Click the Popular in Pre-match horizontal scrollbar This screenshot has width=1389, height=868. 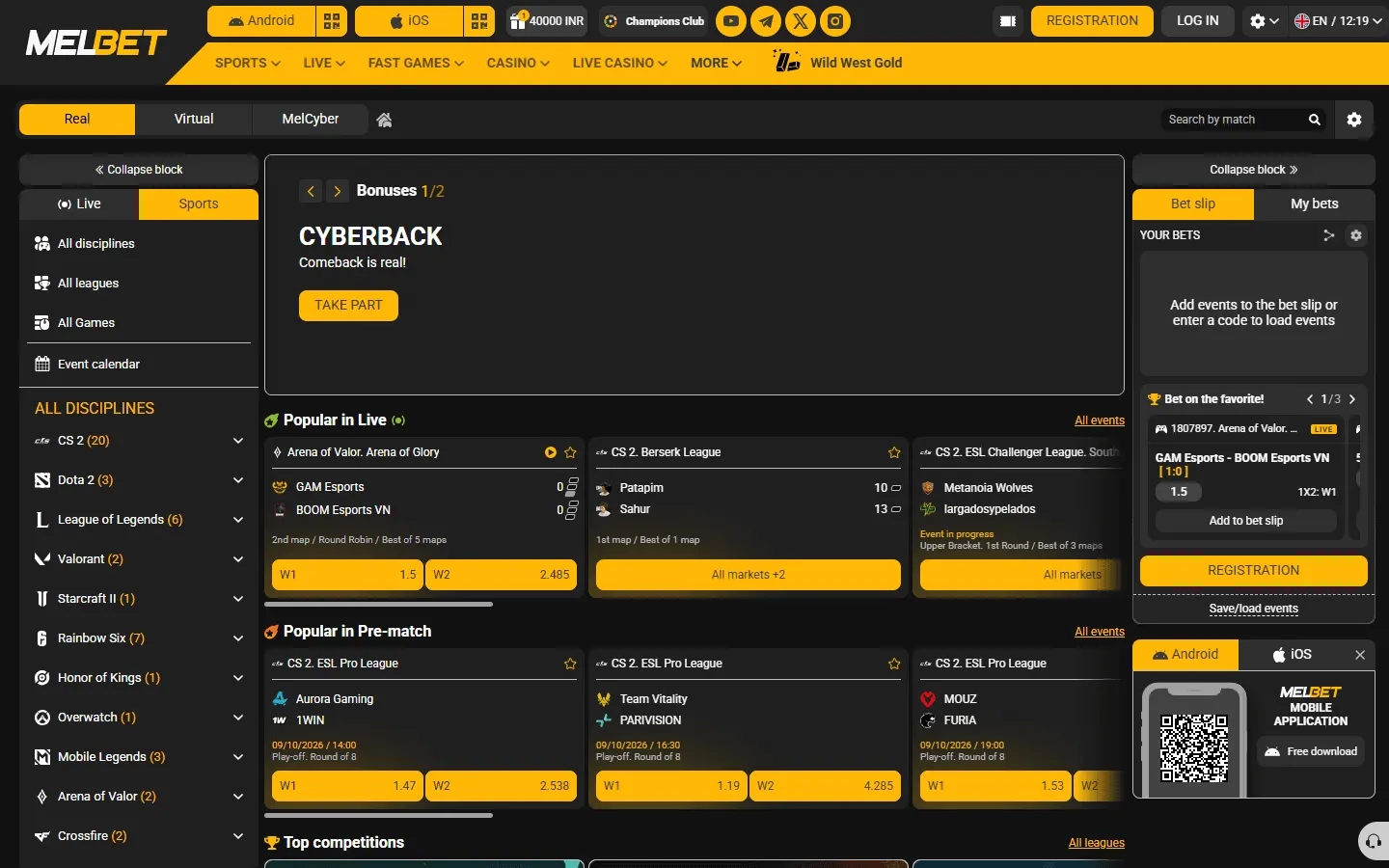(x=378, y=816)
